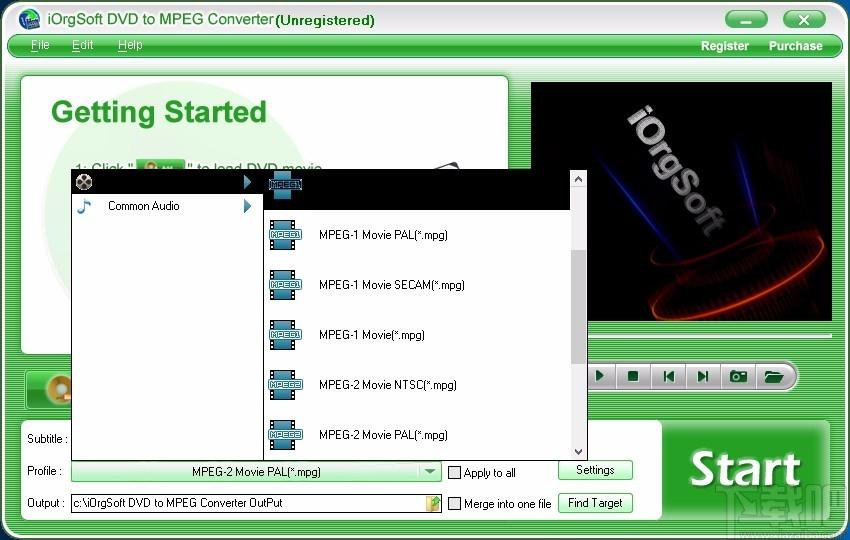
Task: Jump to next chapter in preview
Action: click(703, 376)
